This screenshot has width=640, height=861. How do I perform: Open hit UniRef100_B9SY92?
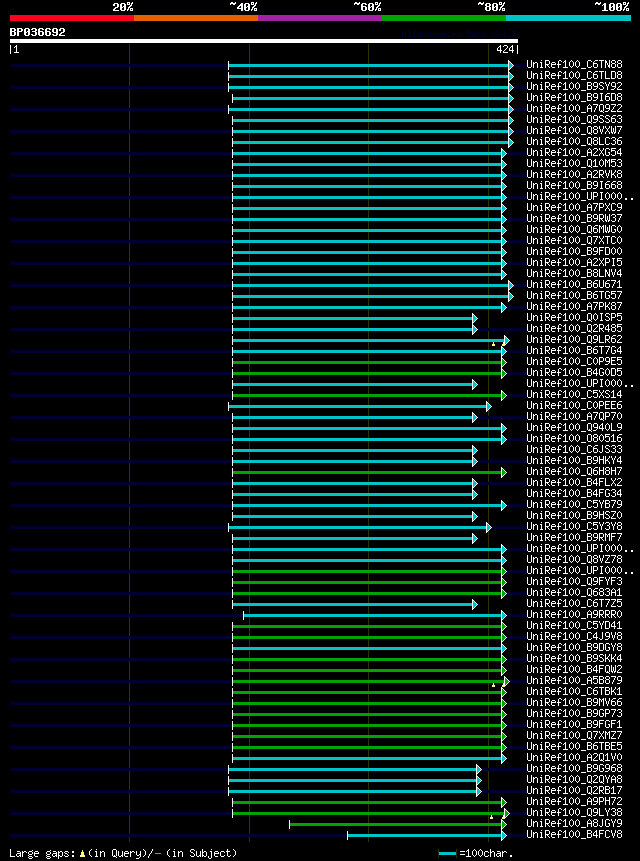[574, 87]
